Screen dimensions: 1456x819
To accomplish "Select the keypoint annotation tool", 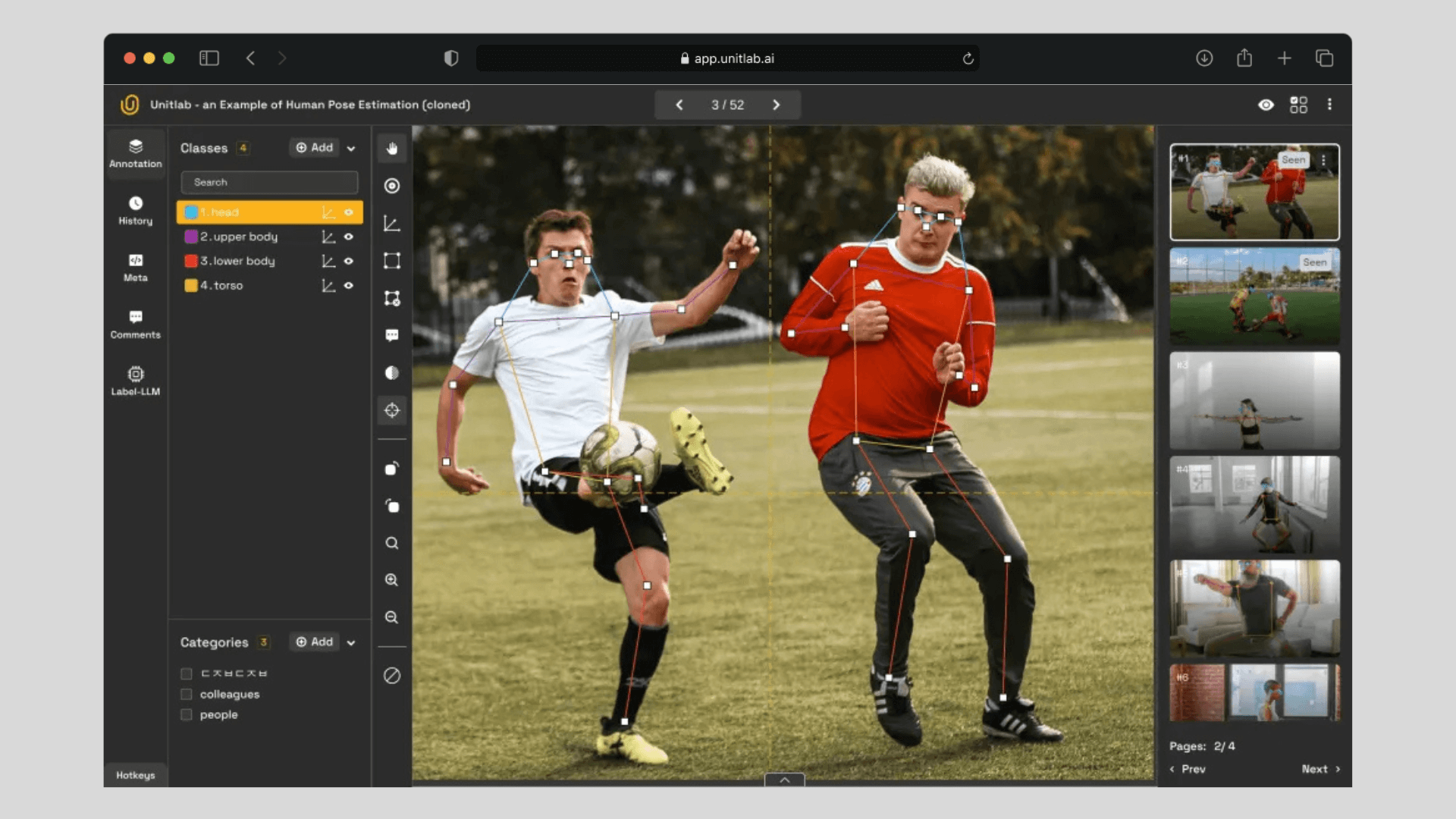I will tap(392, 186).
